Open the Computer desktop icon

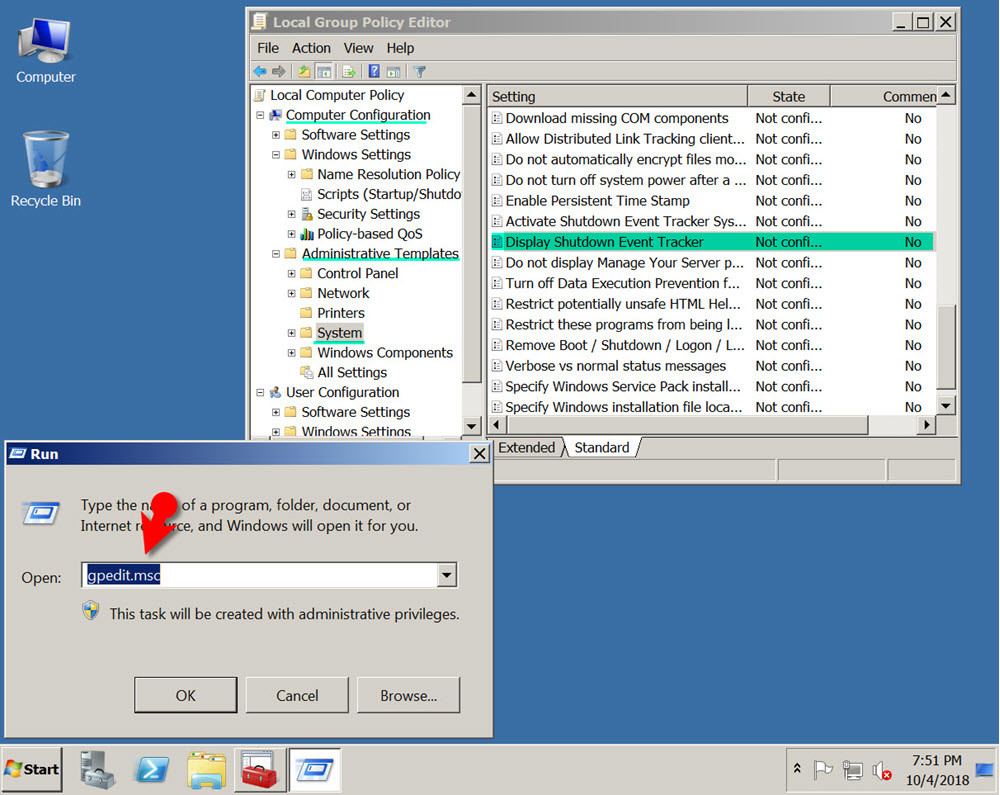[x=45, y=51]
